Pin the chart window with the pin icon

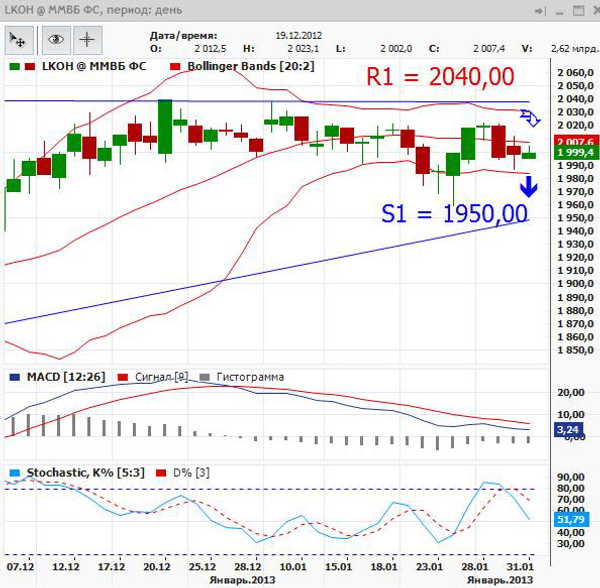click(540, 11)
